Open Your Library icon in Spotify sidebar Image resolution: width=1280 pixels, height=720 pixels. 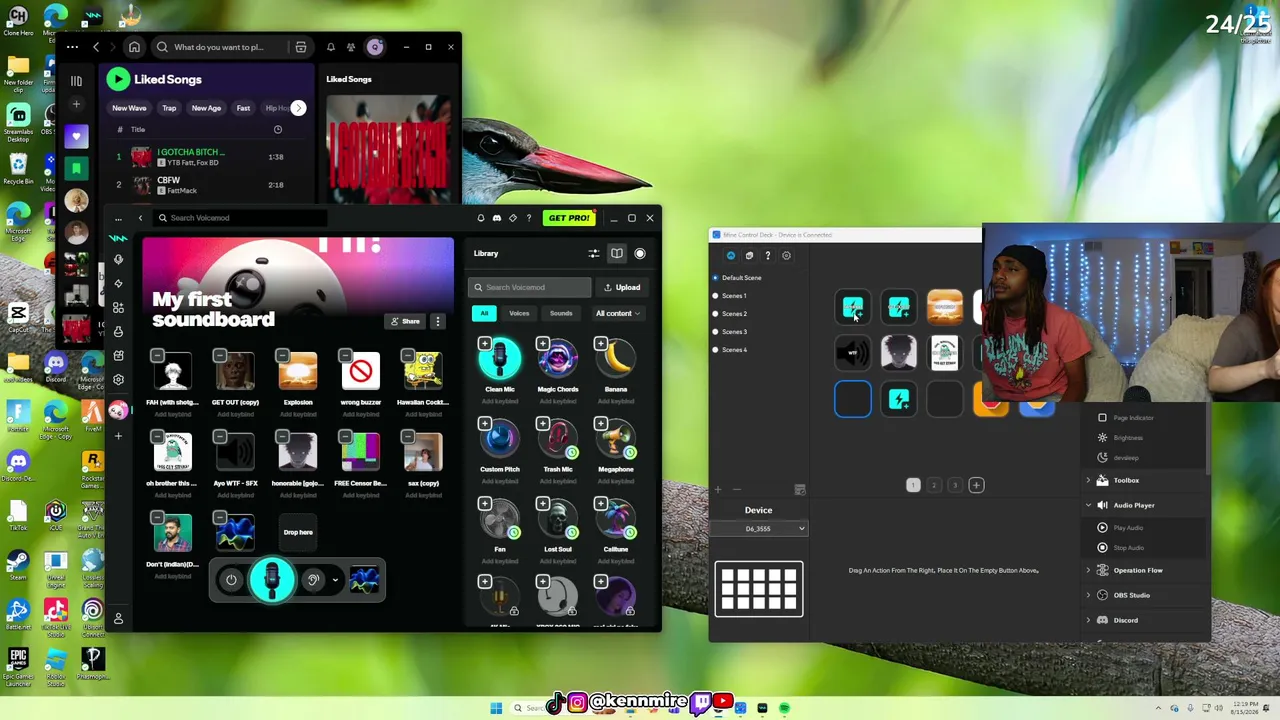(x=76, y=80)
